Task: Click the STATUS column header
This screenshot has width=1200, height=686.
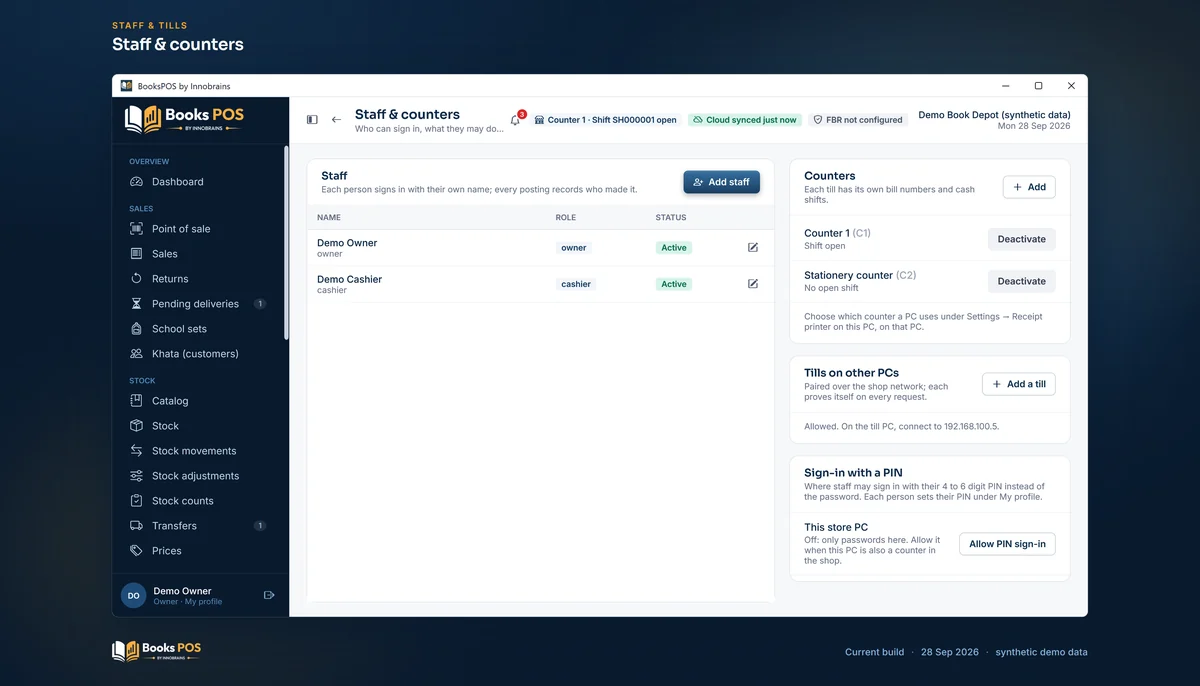Action: click(671, 217)
